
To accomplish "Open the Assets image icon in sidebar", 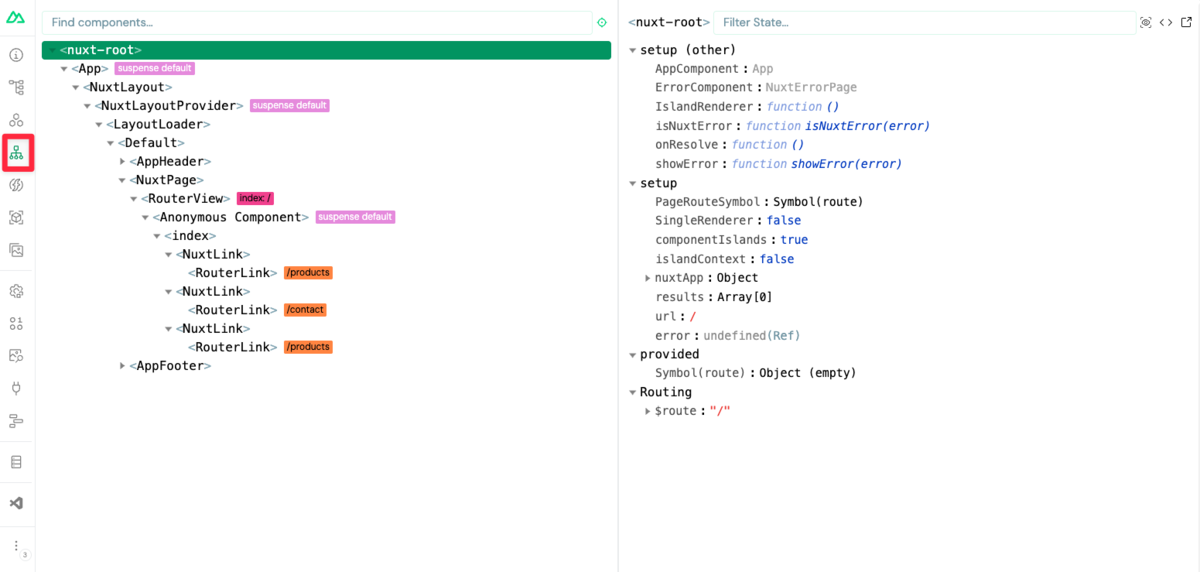I will pyautogui.click(x=16, y=249).
